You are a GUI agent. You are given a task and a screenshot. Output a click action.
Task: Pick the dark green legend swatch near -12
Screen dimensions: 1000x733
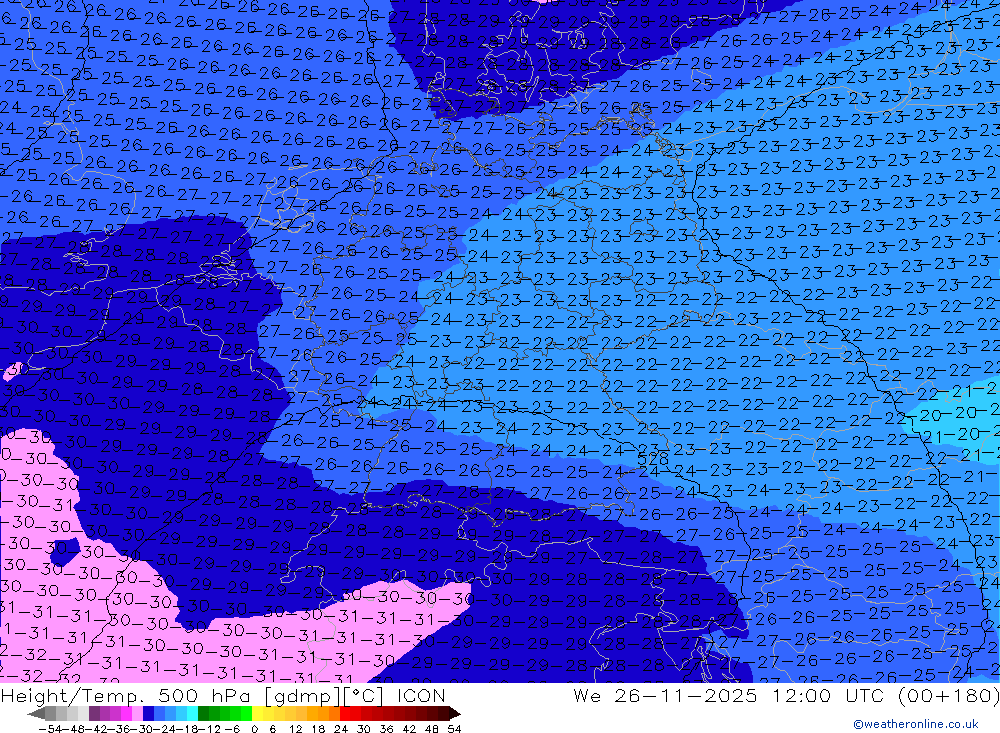(x=203, y=713)
